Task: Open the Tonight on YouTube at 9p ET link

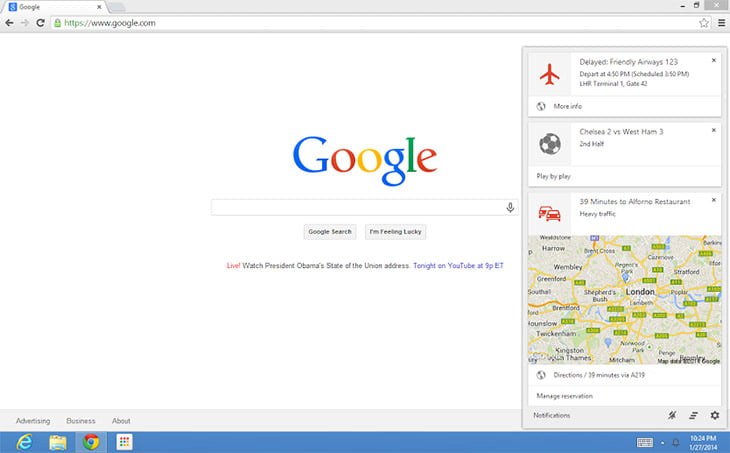Action: 458,265
